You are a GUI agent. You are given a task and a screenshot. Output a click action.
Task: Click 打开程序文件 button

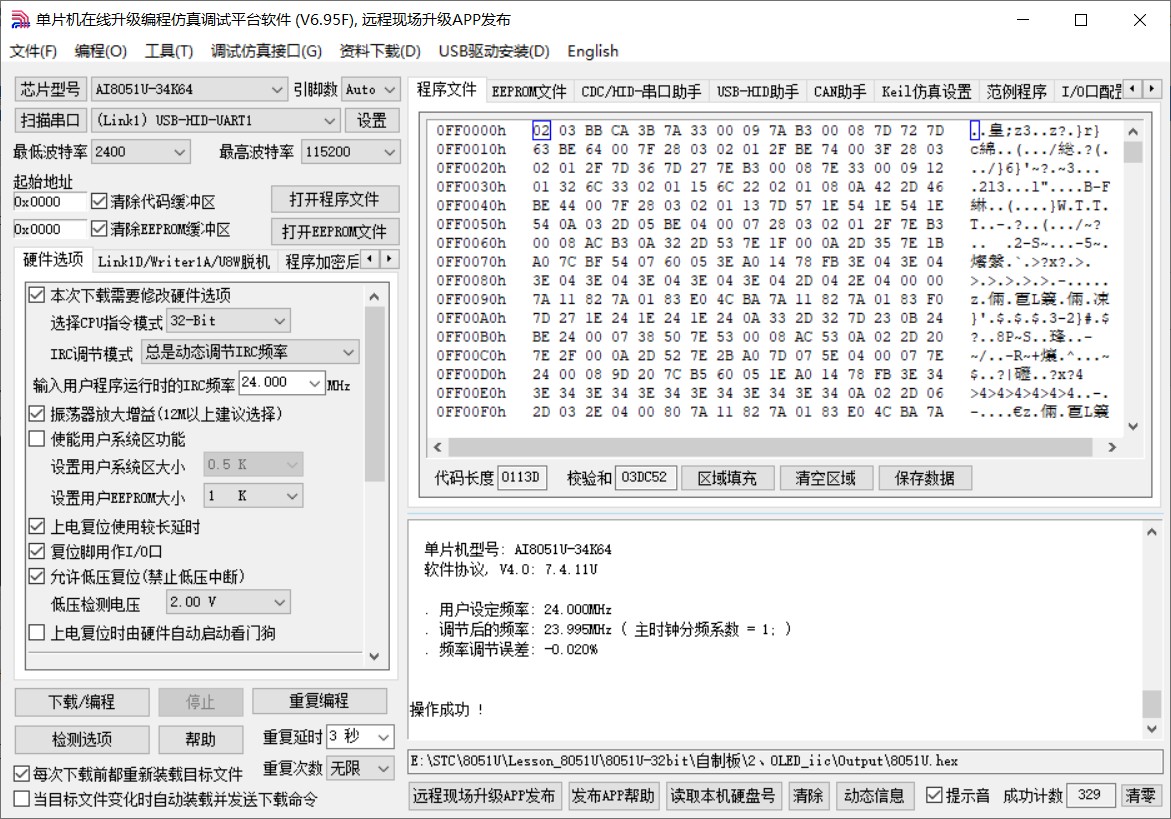click(335, 199)
